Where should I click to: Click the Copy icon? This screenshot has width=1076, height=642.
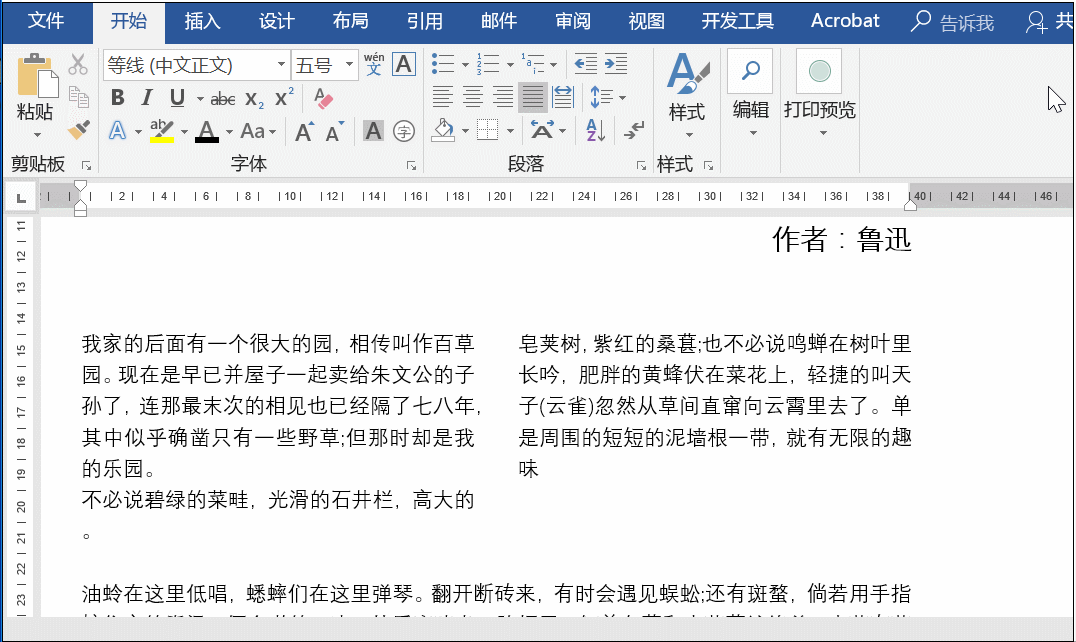79,97
